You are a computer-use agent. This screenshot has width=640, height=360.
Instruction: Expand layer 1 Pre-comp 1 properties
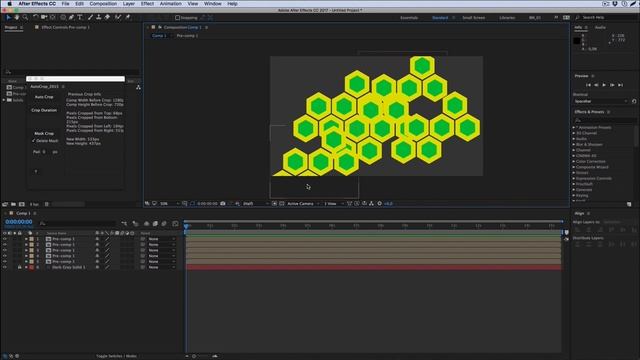[x=27, y=239]
